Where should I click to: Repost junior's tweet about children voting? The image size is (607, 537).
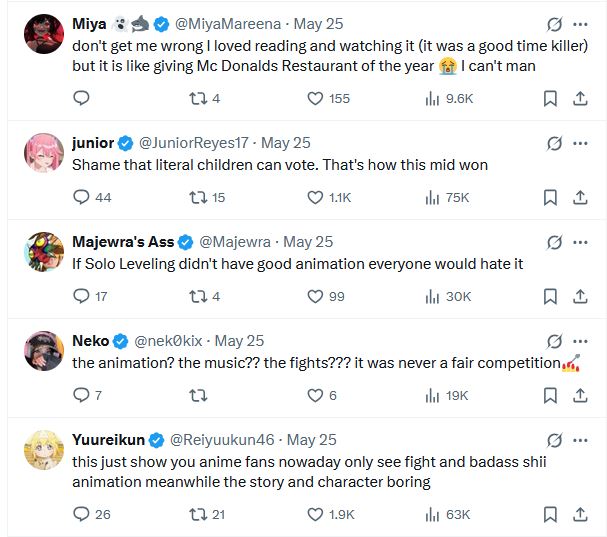198,198
